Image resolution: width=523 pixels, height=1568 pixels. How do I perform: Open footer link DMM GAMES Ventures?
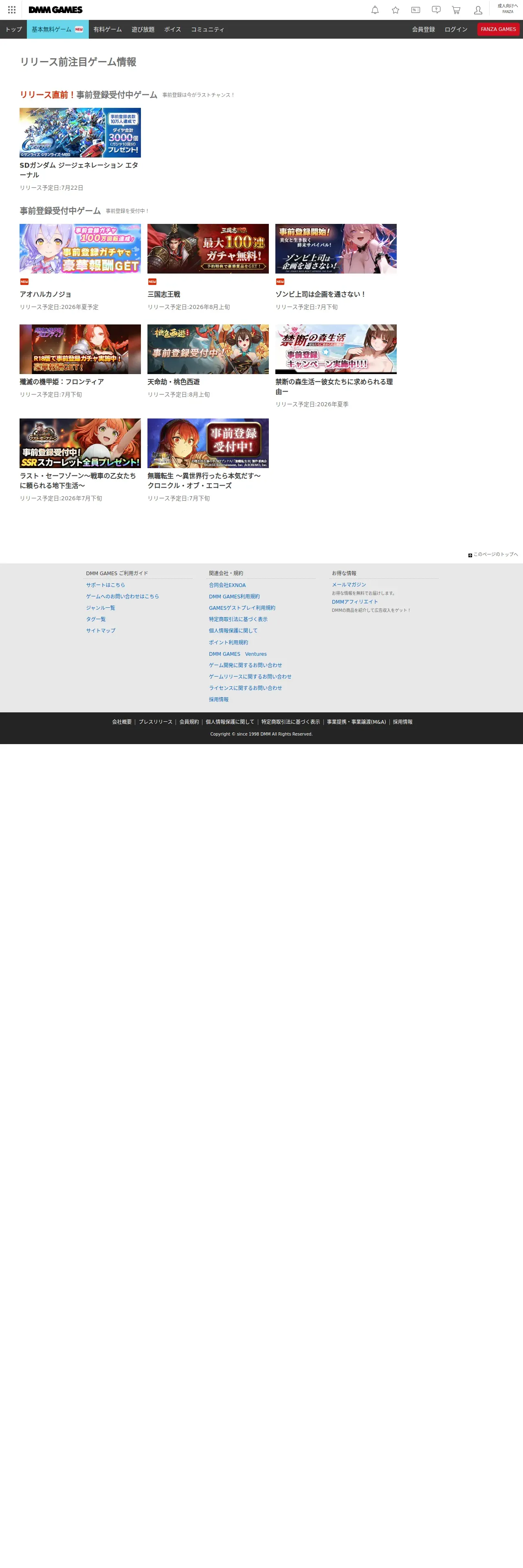238,654
